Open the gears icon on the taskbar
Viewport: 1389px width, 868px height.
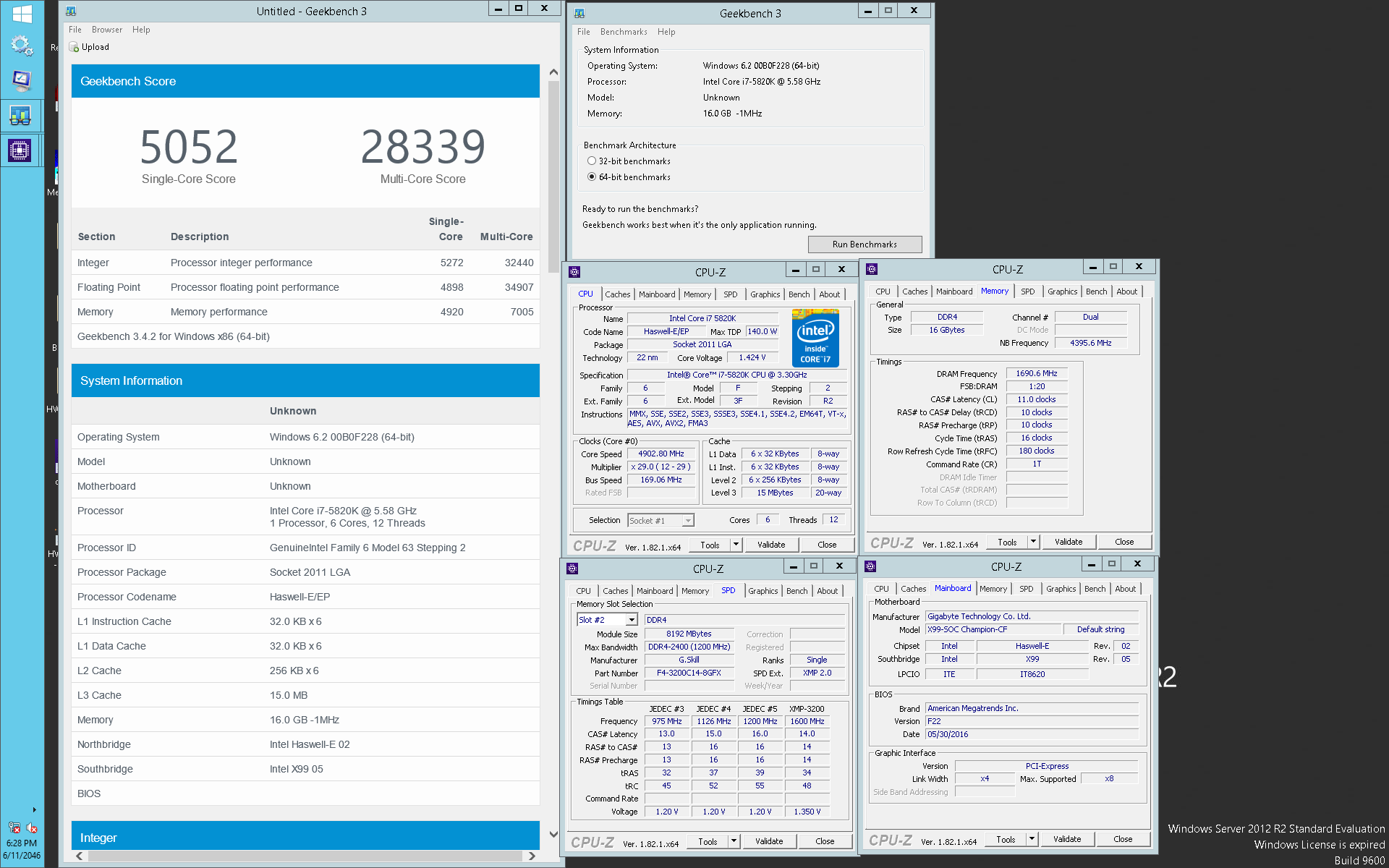[x=22, y=46]
